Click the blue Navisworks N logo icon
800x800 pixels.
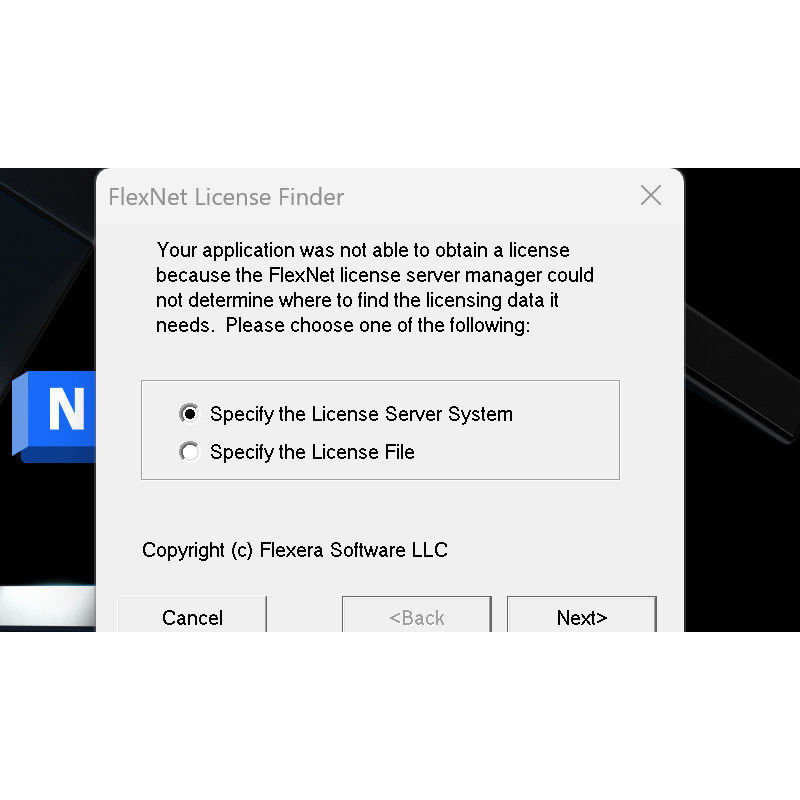54,416
